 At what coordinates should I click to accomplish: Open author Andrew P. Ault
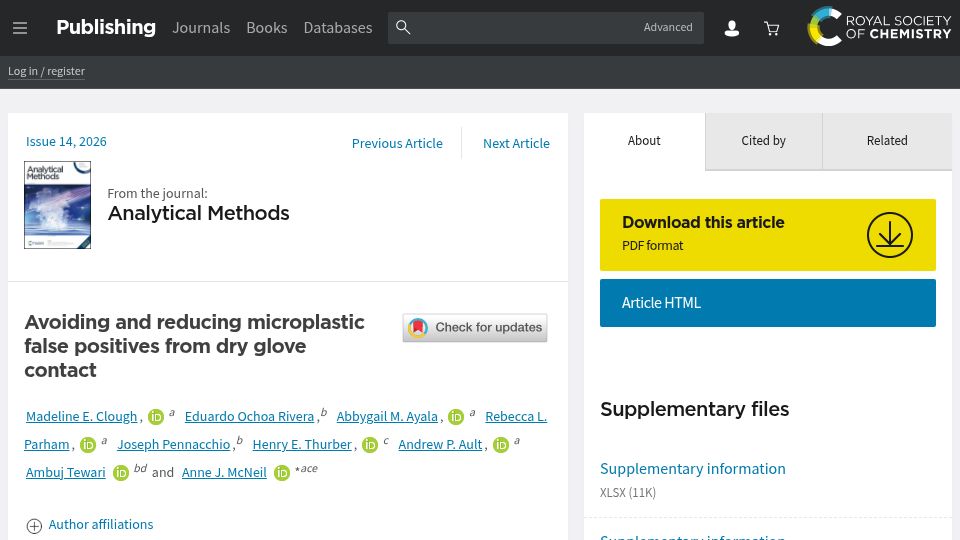440,444
